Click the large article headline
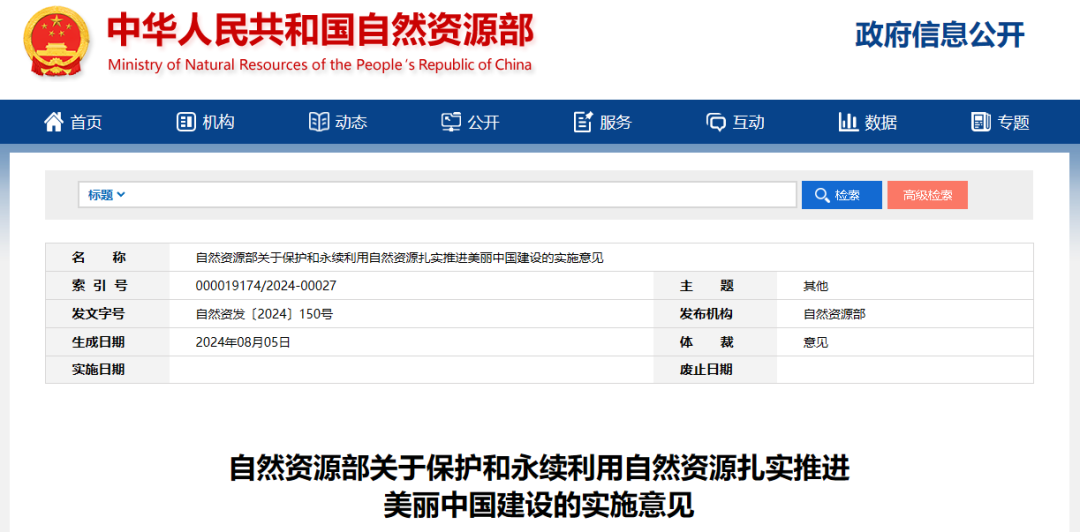Viewport: 1080px width, 532px height. tap(539, 487)
